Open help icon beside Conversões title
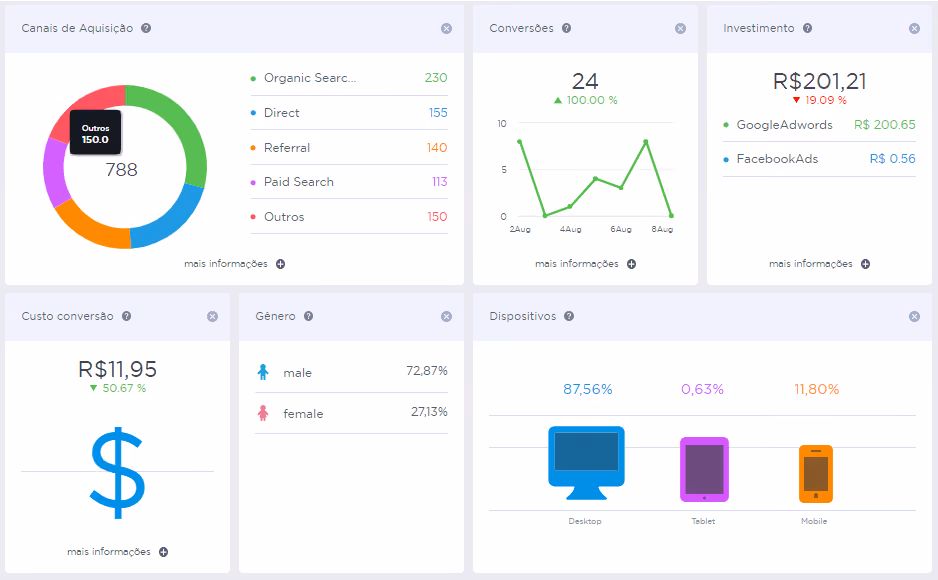Viewport: 938px width, 580px height. (567, 28)
